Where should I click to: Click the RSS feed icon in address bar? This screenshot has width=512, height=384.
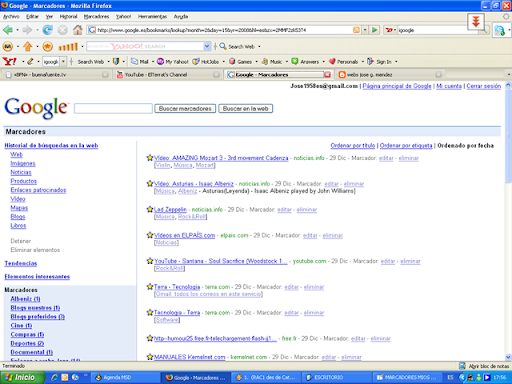click(x=356, y=30)
